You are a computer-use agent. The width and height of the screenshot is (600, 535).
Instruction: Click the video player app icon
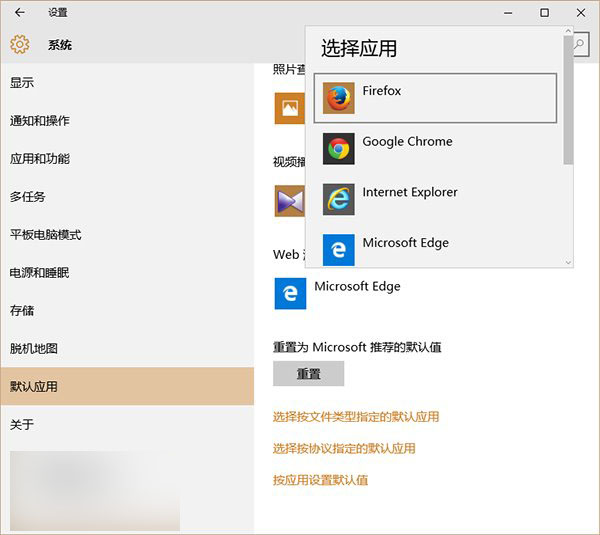pos(289,200)
